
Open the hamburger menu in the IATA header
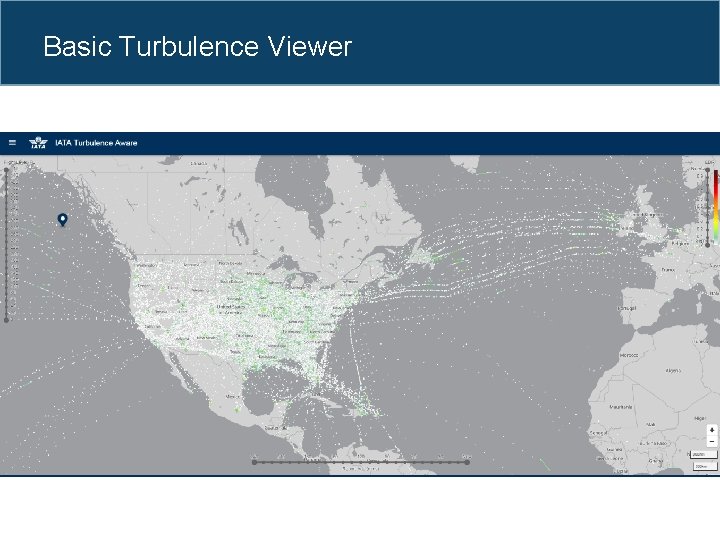pos(12,143)
